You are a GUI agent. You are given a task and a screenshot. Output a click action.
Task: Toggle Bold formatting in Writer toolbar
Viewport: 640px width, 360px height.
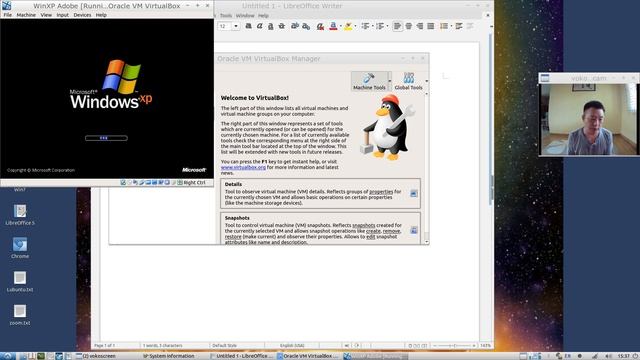point(248,26)
